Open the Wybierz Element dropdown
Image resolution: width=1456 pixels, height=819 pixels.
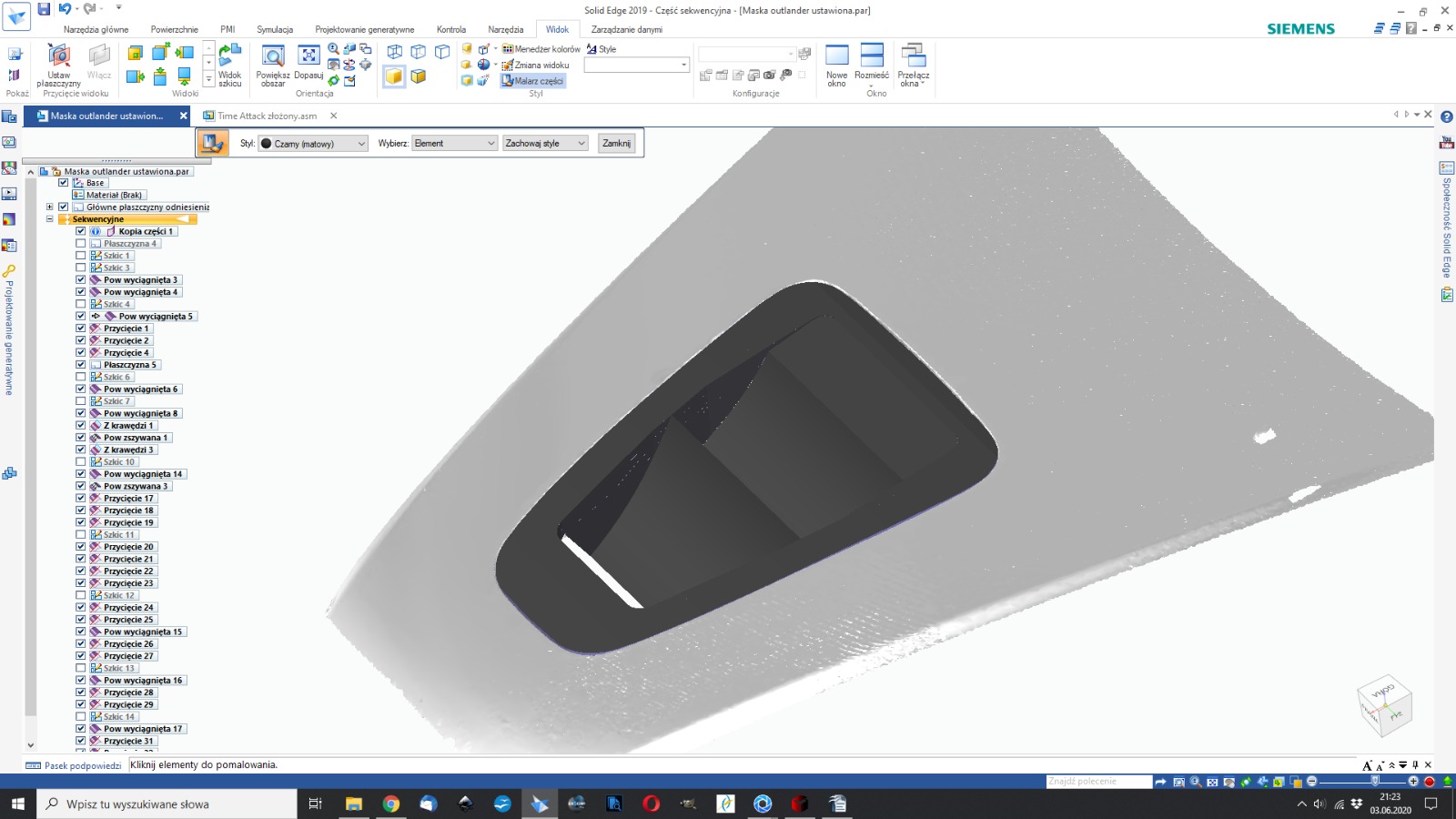pos(454,144)
